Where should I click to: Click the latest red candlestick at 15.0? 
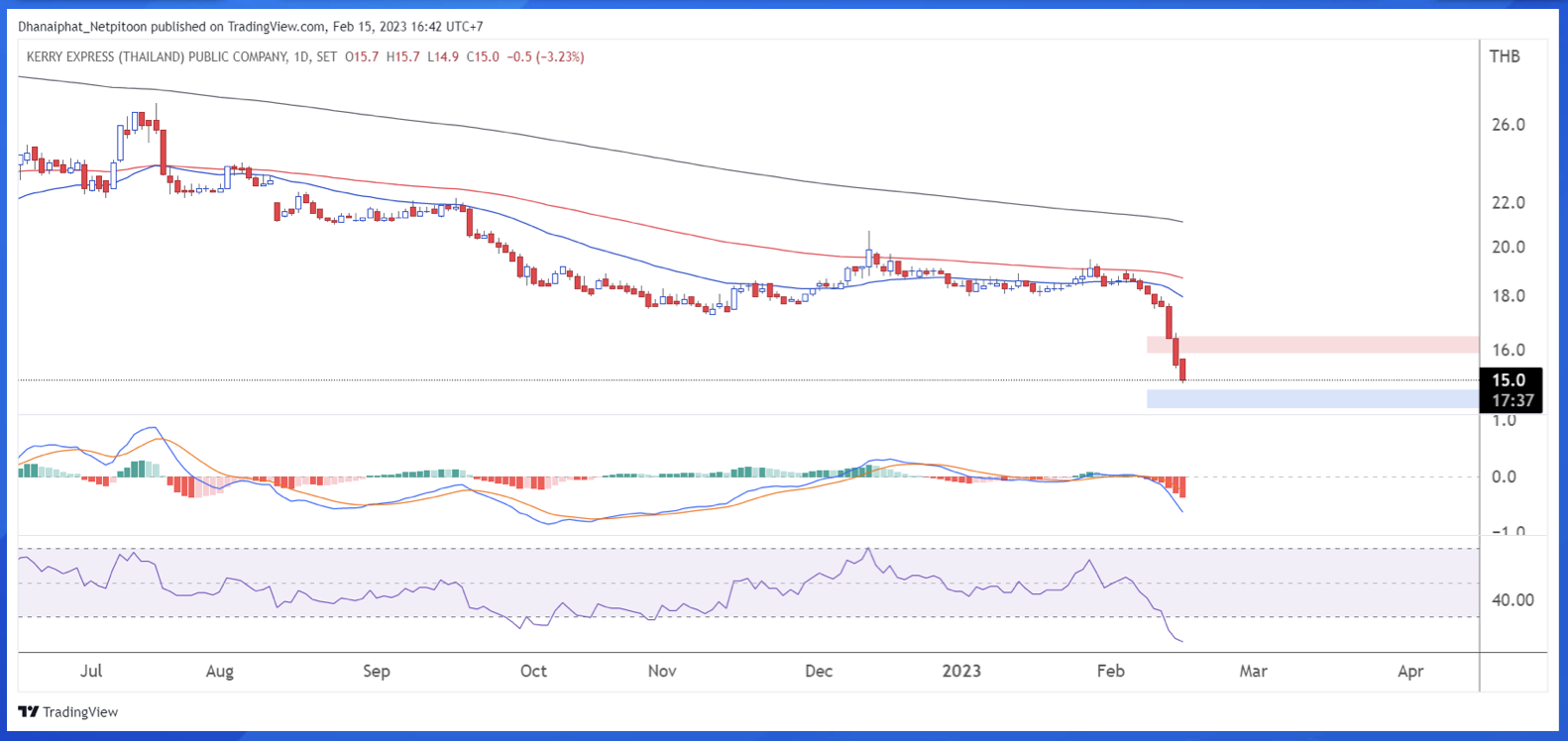1182,370
